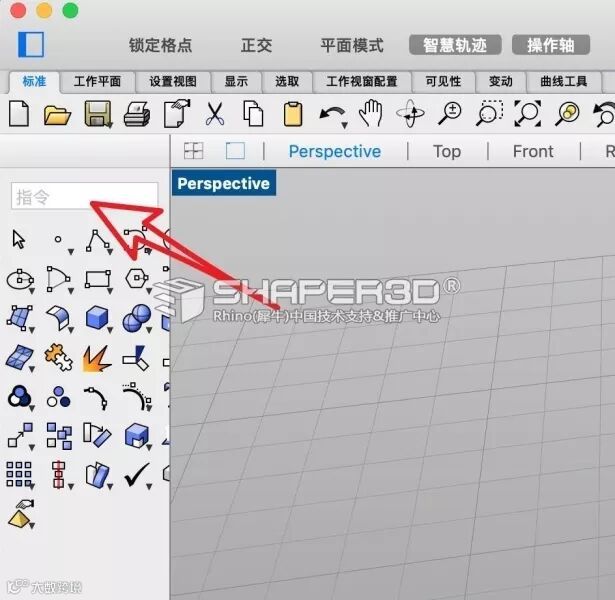The width and height of the screenshot is (615, 600).
Task: Select the pointer selection tool
Action: (18, 240)
